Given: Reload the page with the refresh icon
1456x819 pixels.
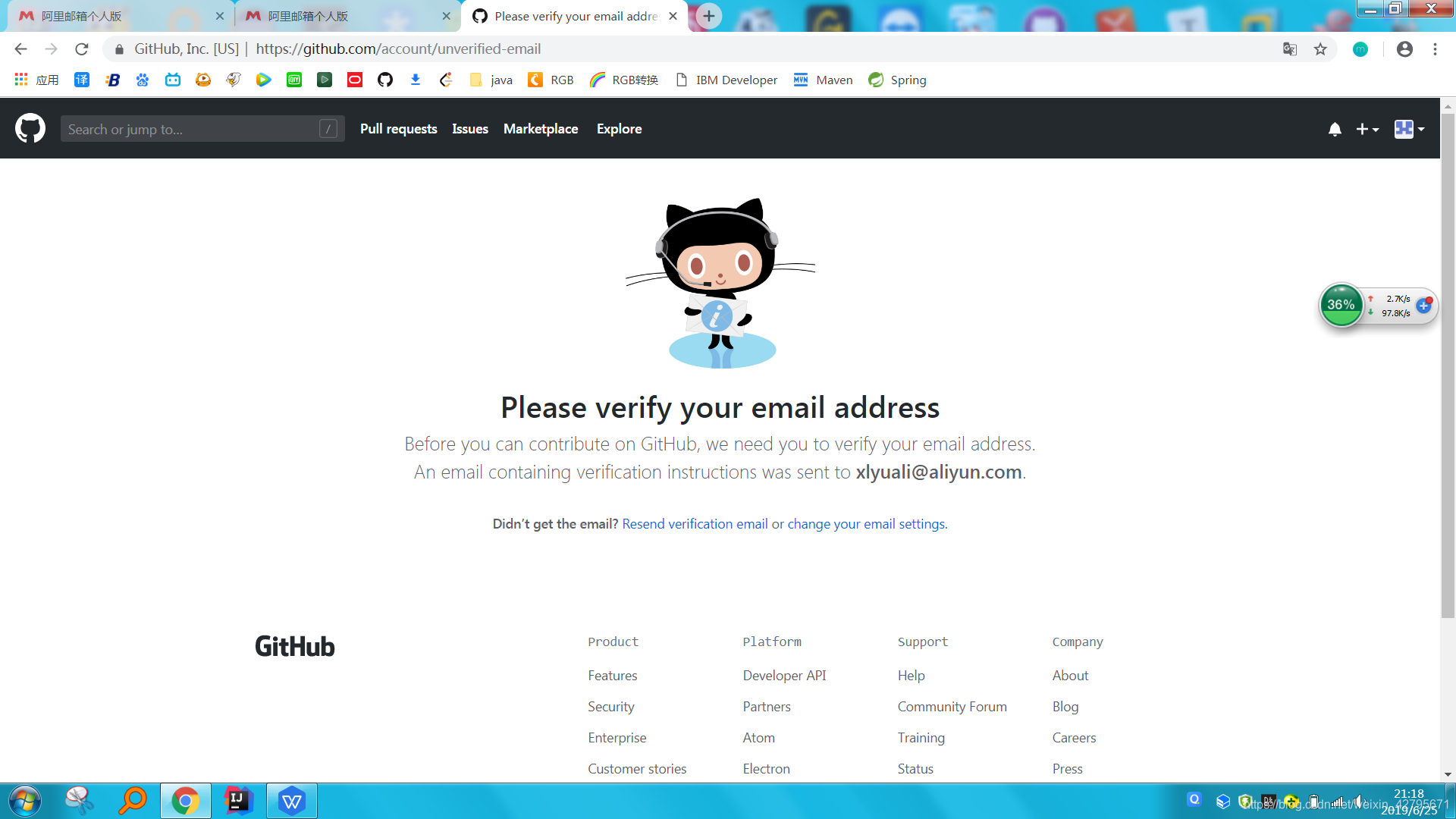Looking at the screenshot, I should 82,49.
